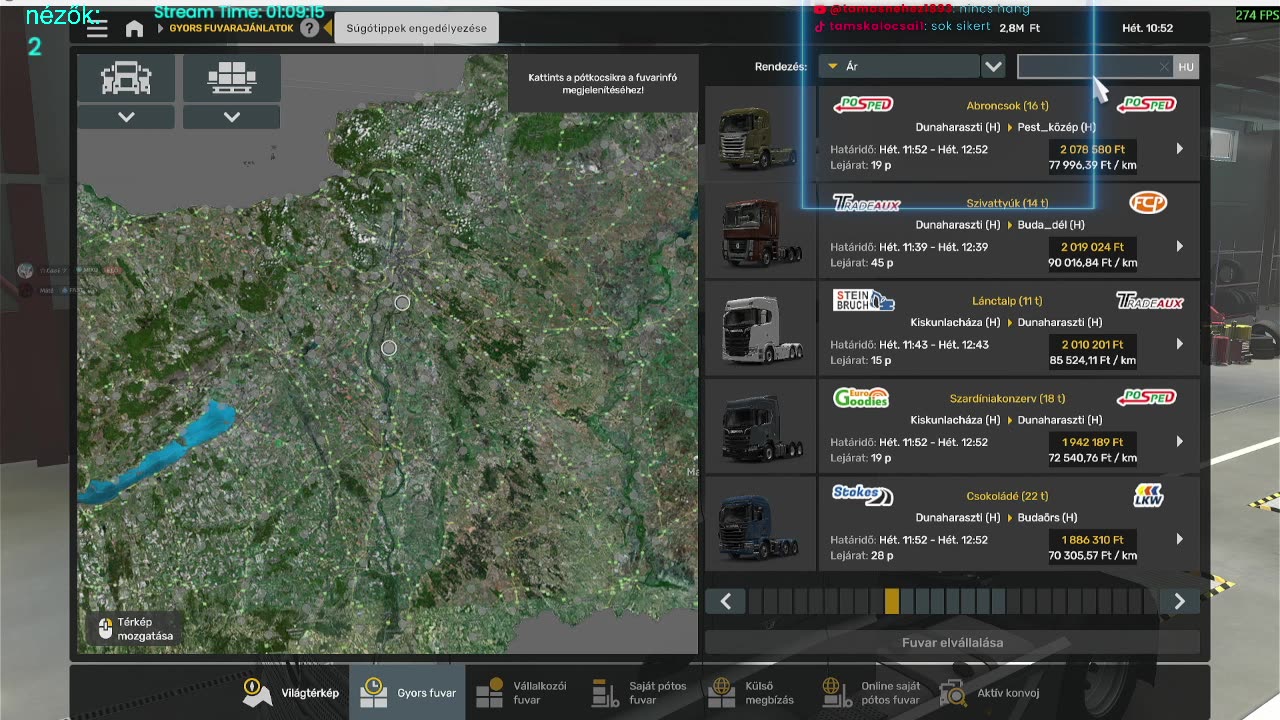
Task: Expand chevron under truck filter icon
Action: tap(126, 117)
